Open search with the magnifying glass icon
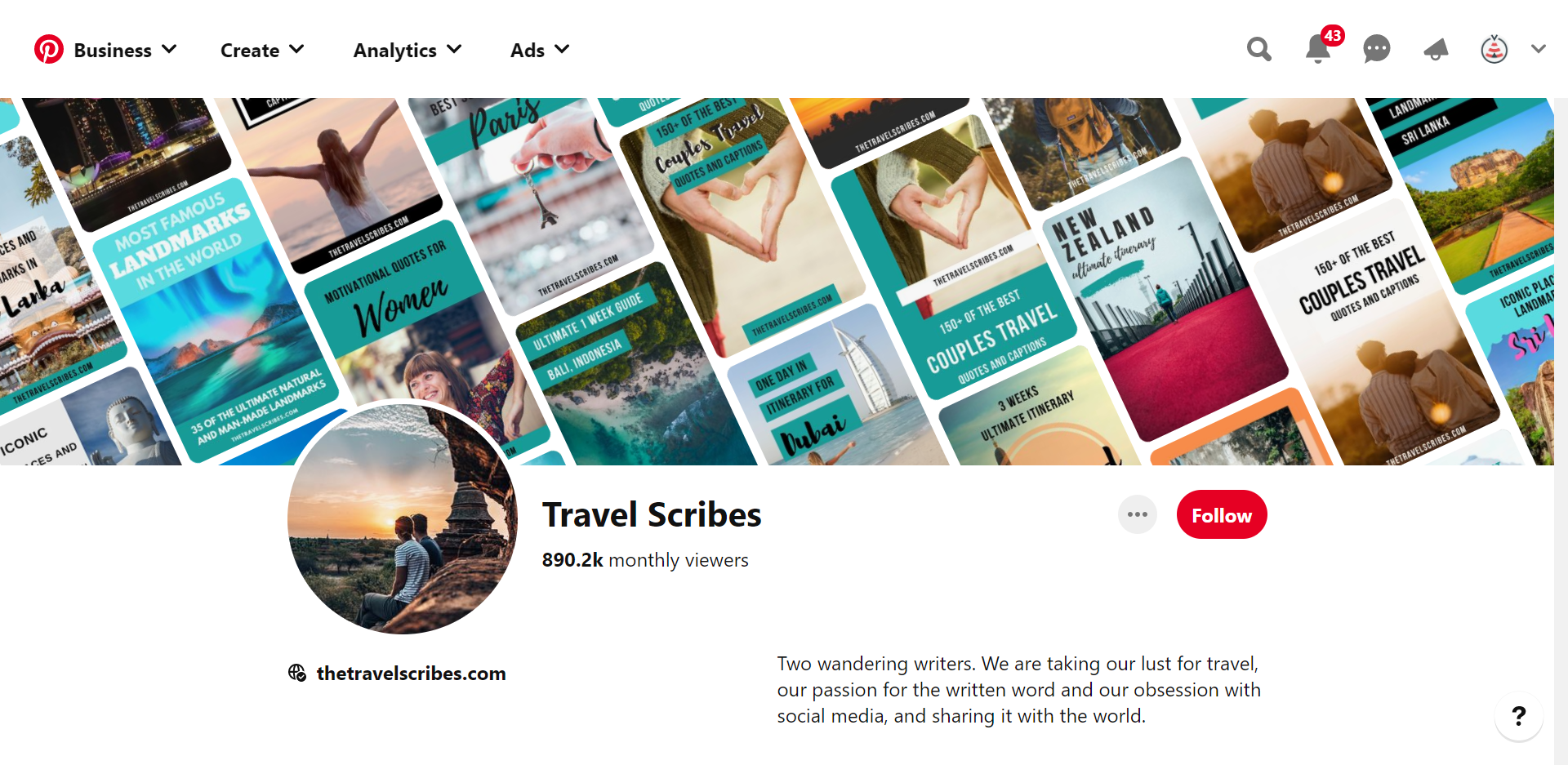This screenshot has height=765, width=1568. [x=1259, y=50]
